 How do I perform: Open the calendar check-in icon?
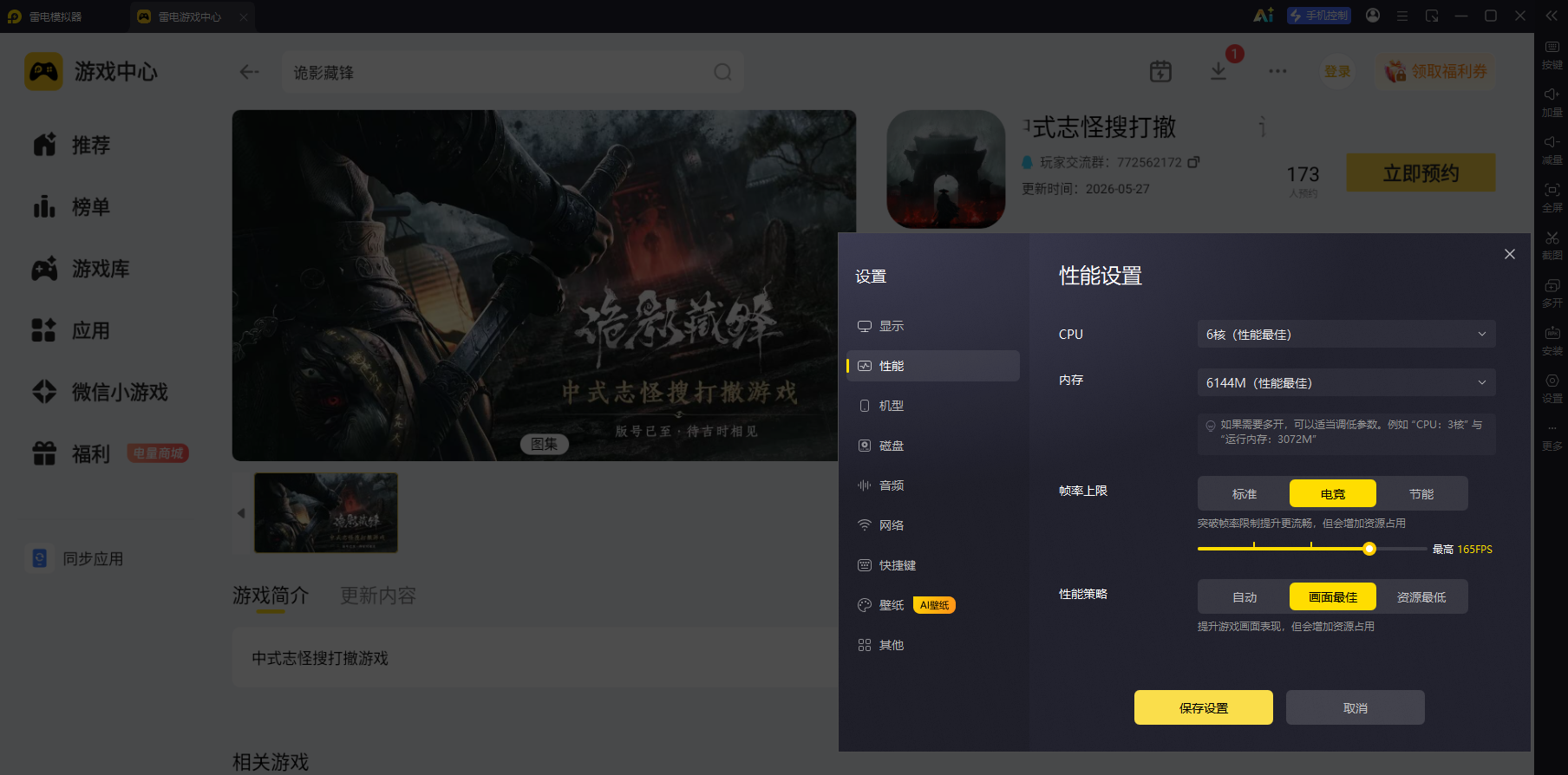(1160, 71)
